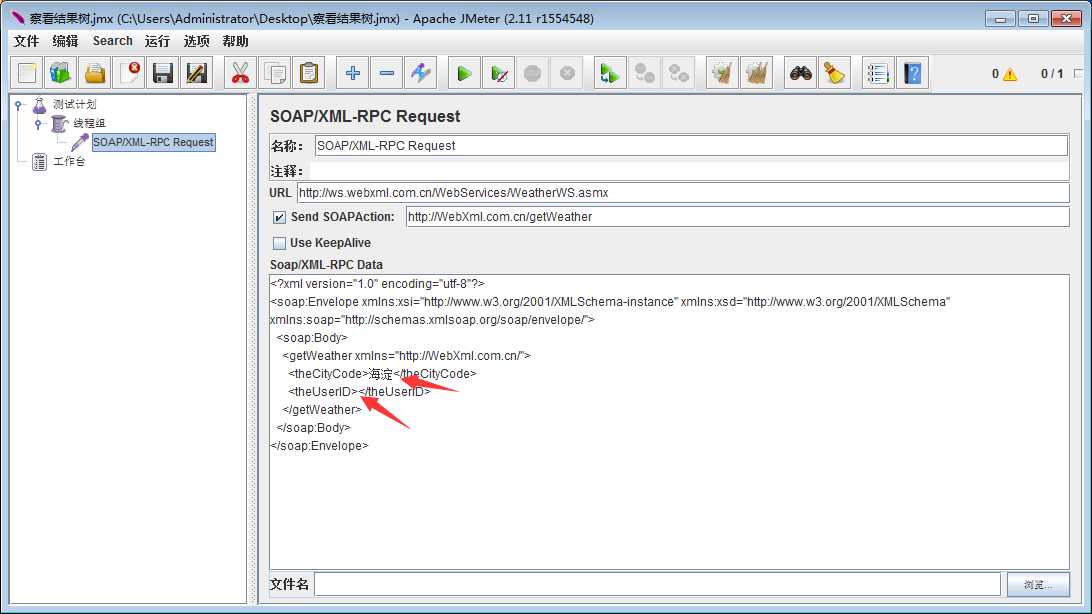
Task: Start the test with green play icon
Action: 464,72
